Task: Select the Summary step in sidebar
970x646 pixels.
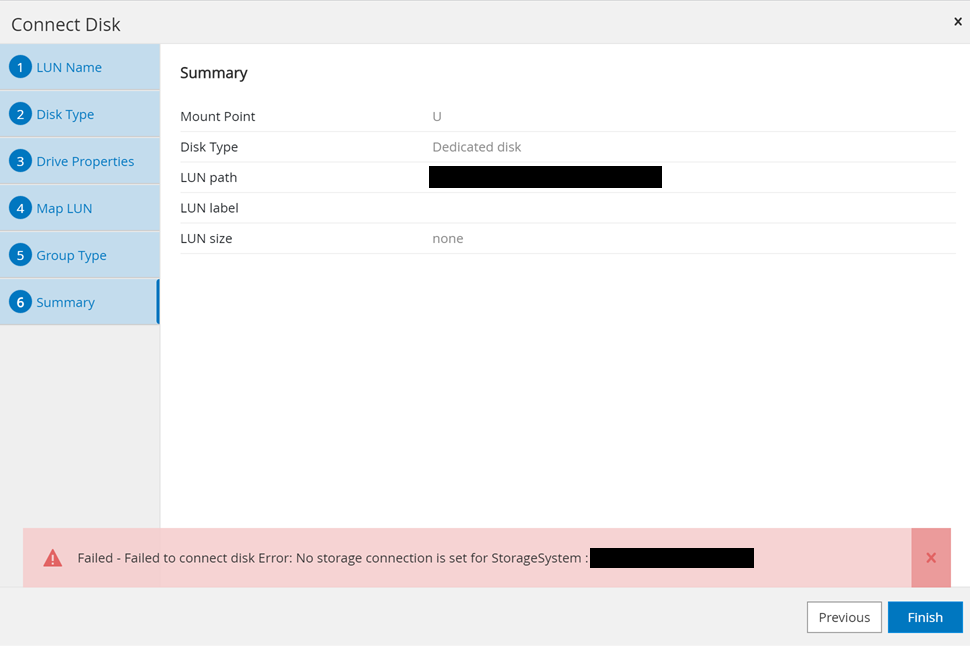Action: pyautogui.click(x=65, y=303)
